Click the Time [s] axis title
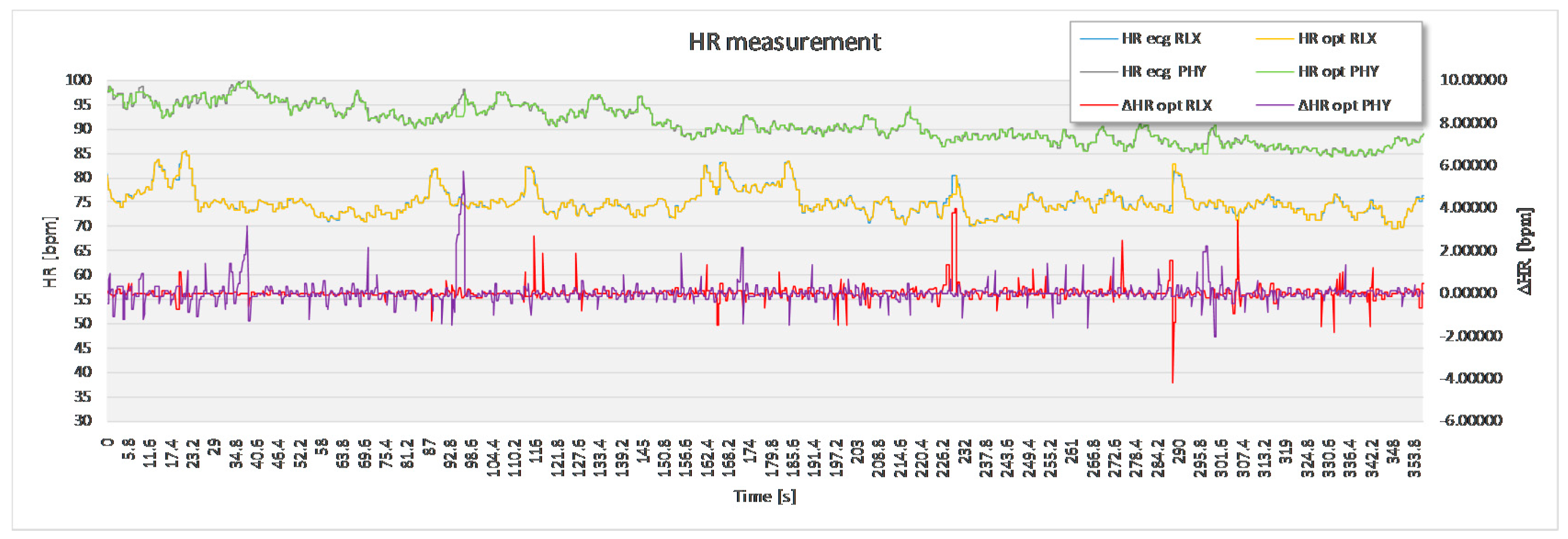Image resolution: width=1568 pixels, height=539 pixels. point(764,496)
